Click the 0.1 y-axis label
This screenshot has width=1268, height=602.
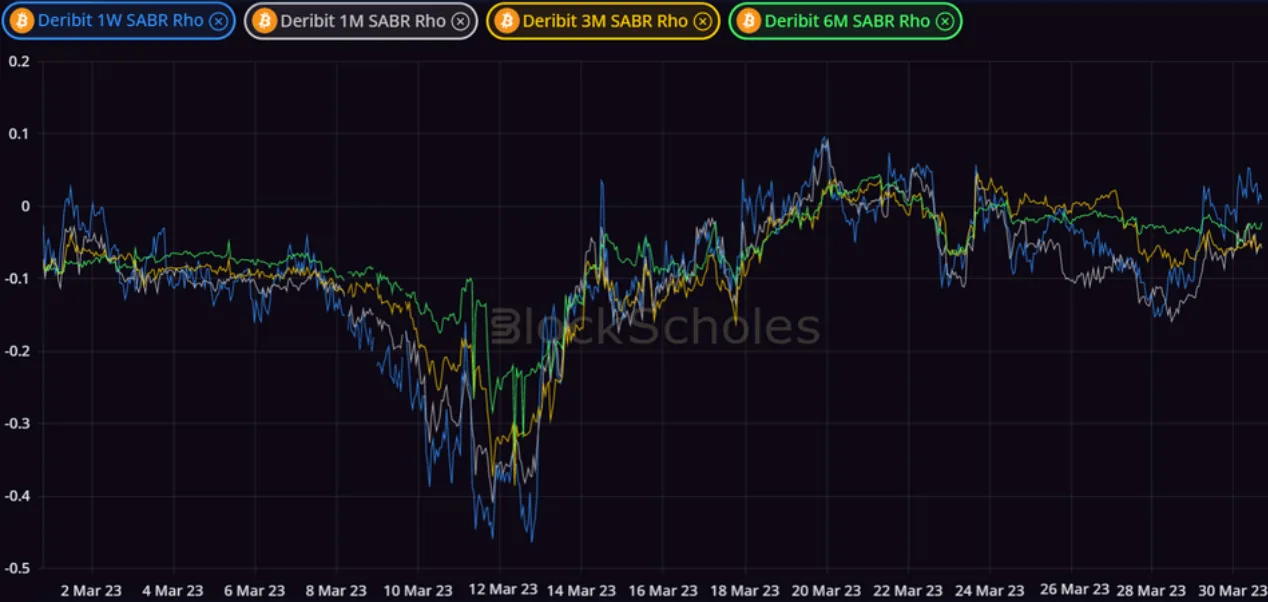click(18, 134)
